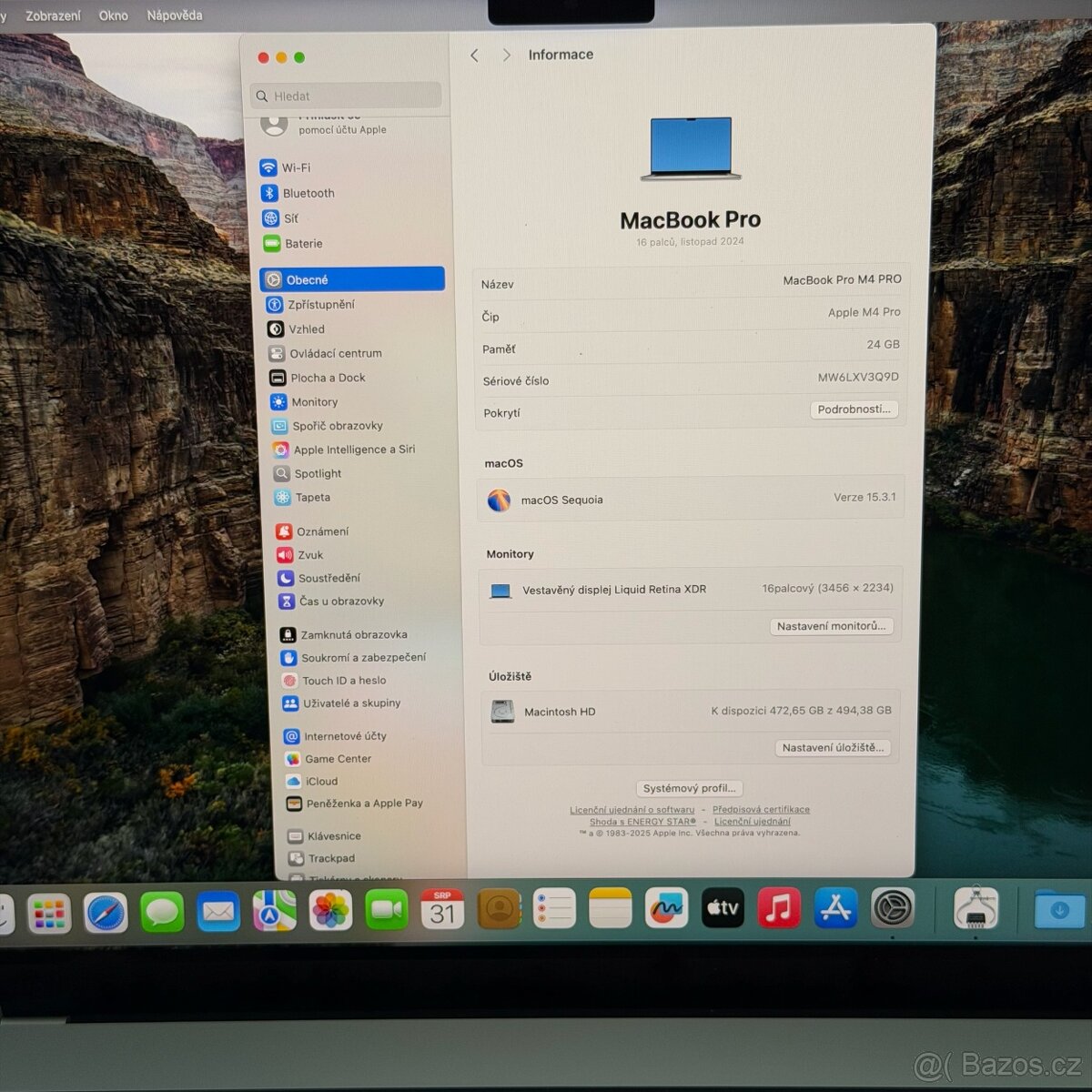Viewport: 1092px width, 1092px height.
Task: Click the Verze 15.3.1 text
Action: pos(864,497)
